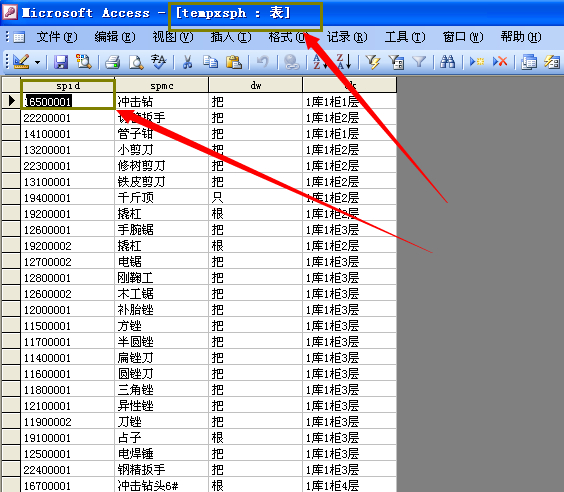The height and width of the screenshot is (492, 564).
Task: Click the cell 铁皮剪刀
Action: click(162, 181)
